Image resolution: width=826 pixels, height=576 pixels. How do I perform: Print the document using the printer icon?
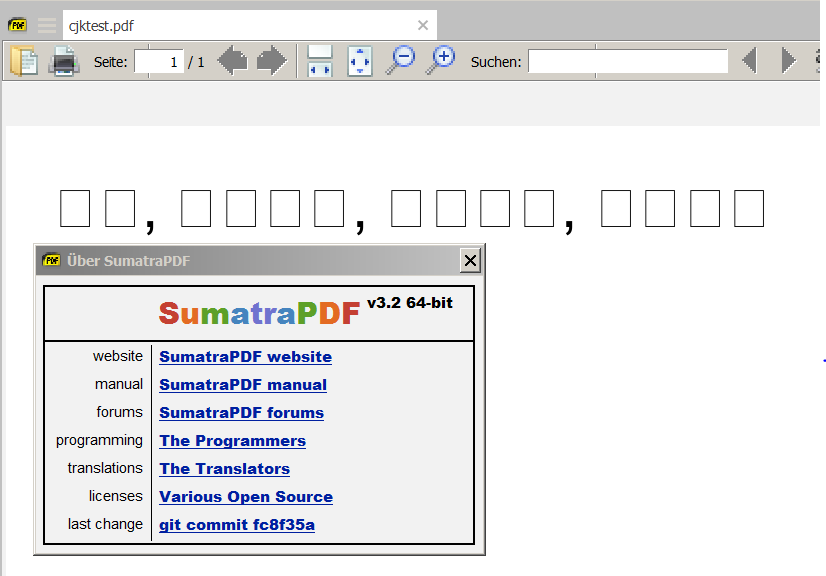tap(64, 61)
